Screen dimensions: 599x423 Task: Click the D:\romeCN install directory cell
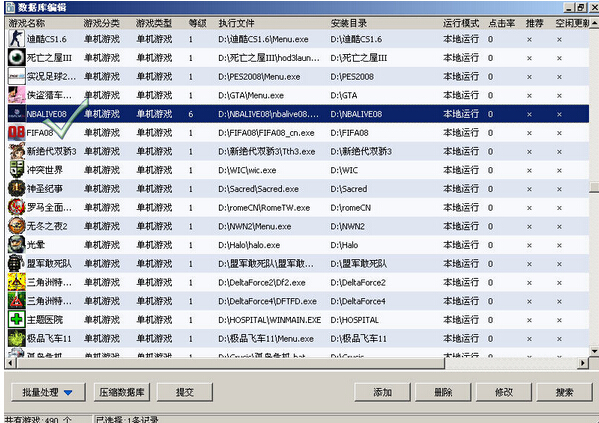[x=351, y=208]
